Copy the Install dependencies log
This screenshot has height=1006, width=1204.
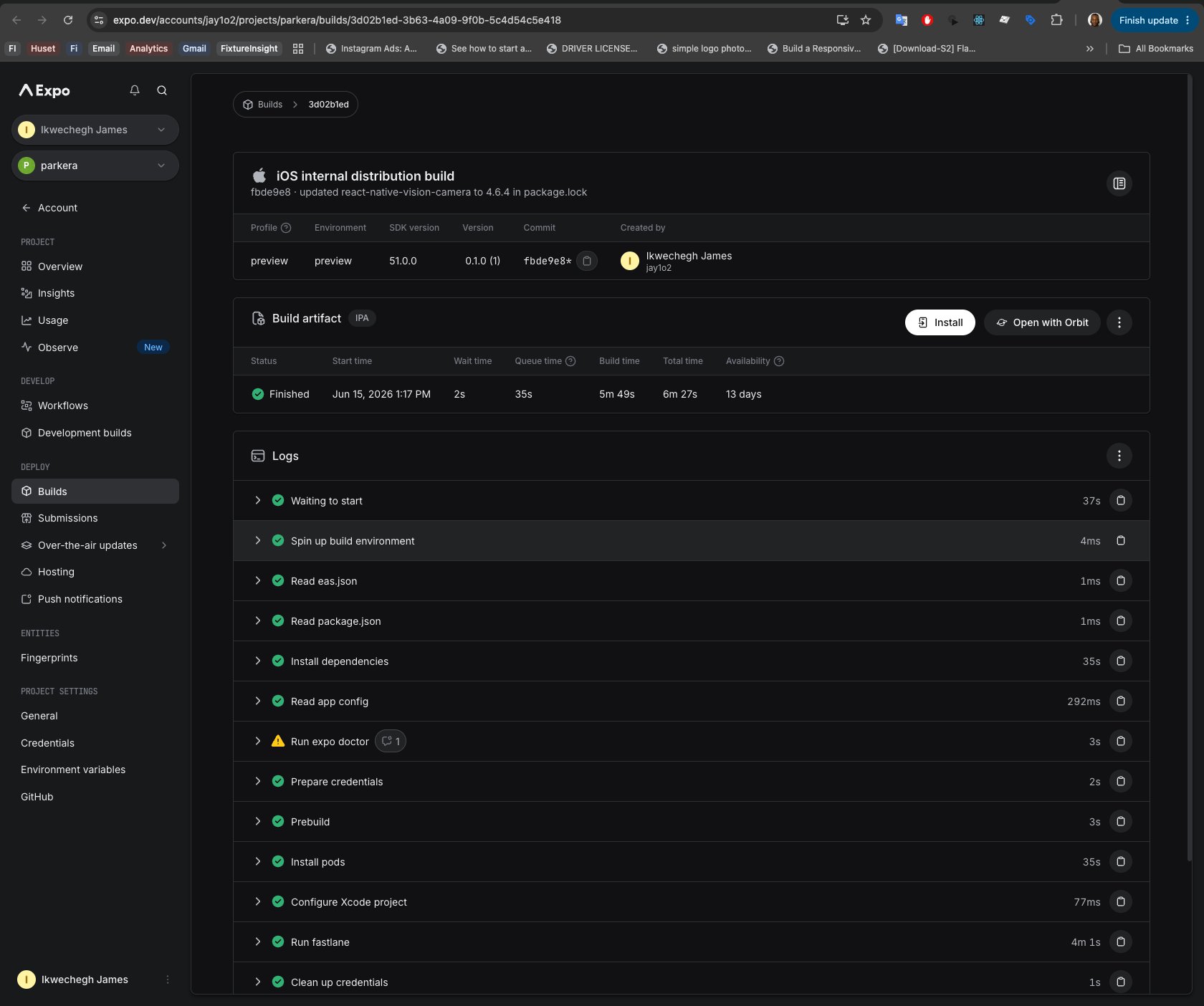pyautogui.click(x=1121, y=661)
